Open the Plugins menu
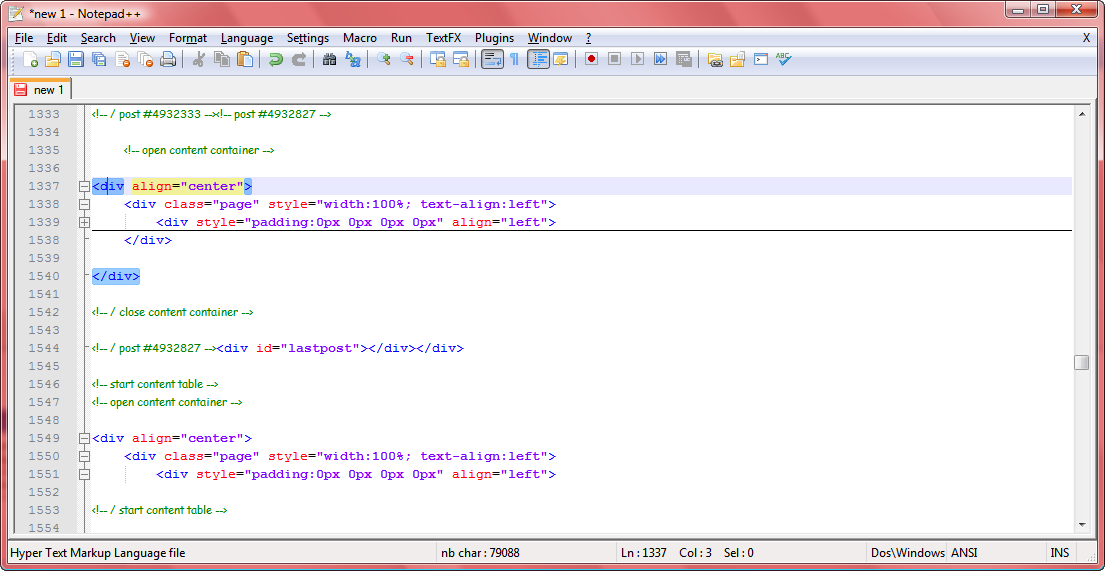 click(x=494, y=38)
